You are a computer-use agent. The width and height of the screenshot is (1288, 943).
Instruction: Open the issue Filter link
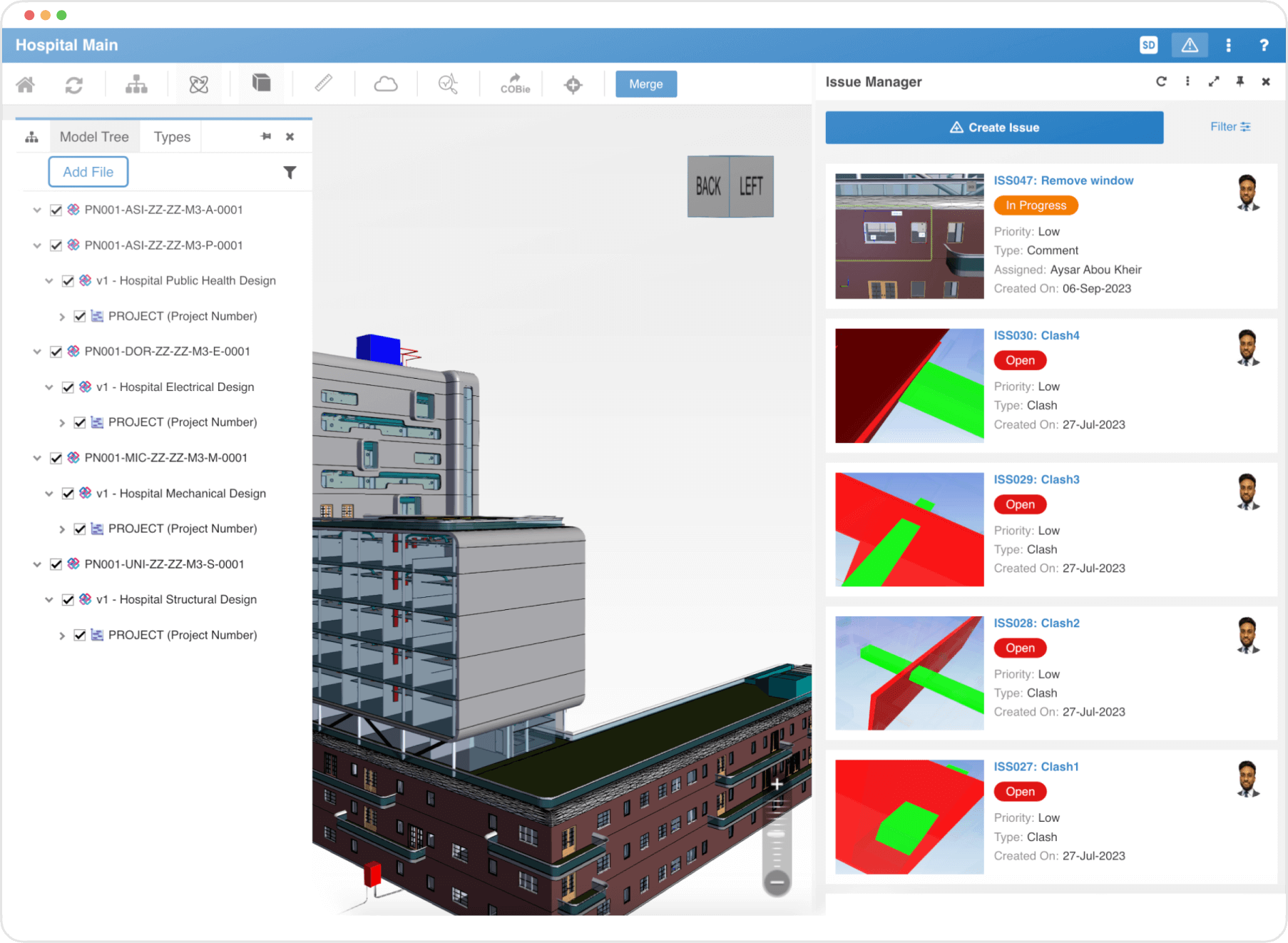1230,127
